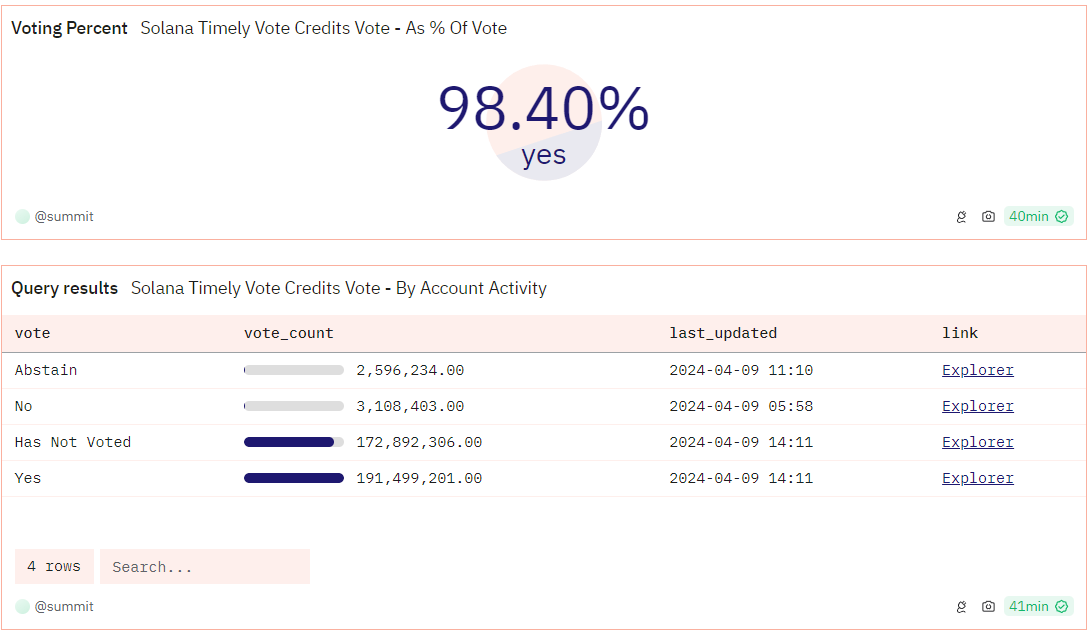
Task: Click the green checkmark in 41min badge
Action: (1062, 606)
